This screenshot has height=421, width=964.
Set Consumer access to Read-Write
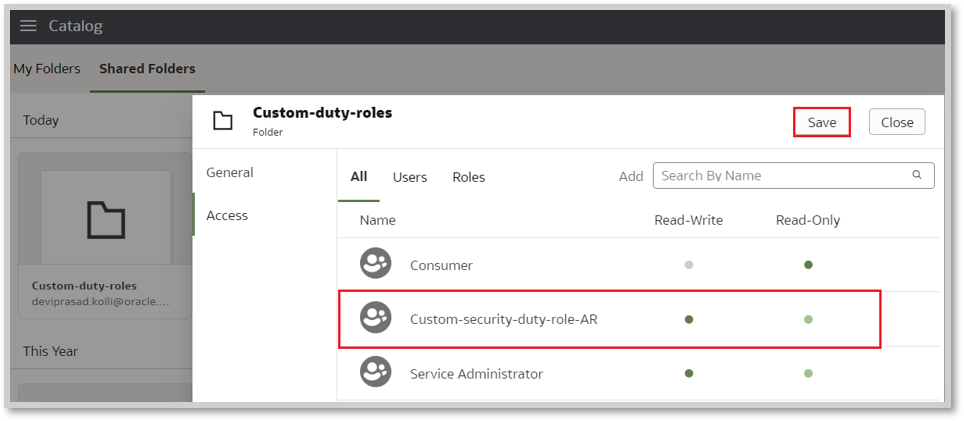tap(689, 265)
